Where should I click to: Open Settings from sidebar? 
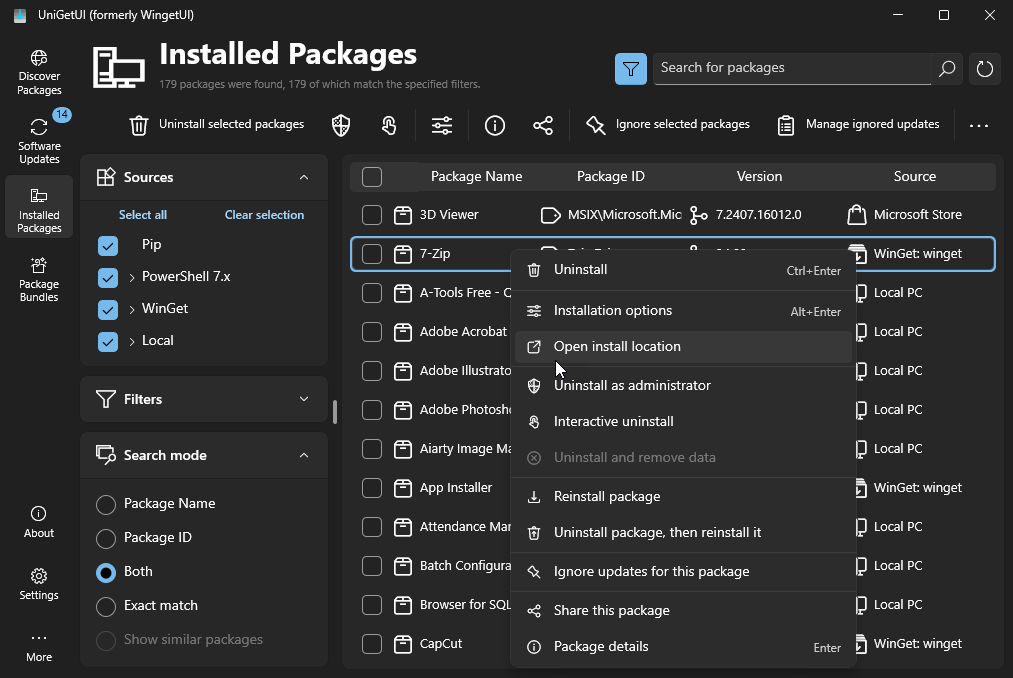[39, 584]
